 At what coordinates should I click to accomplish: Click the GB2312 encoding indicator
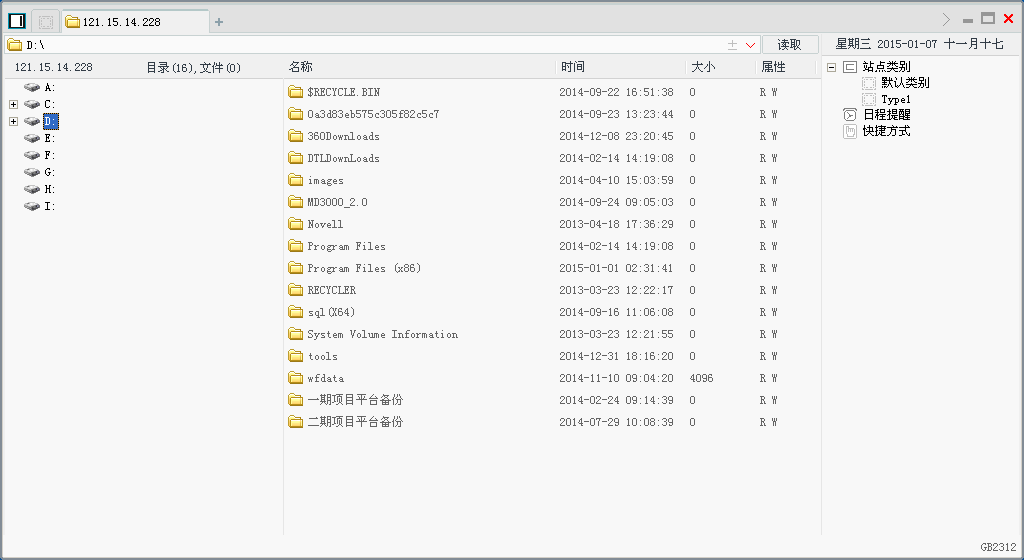point(999,547)
